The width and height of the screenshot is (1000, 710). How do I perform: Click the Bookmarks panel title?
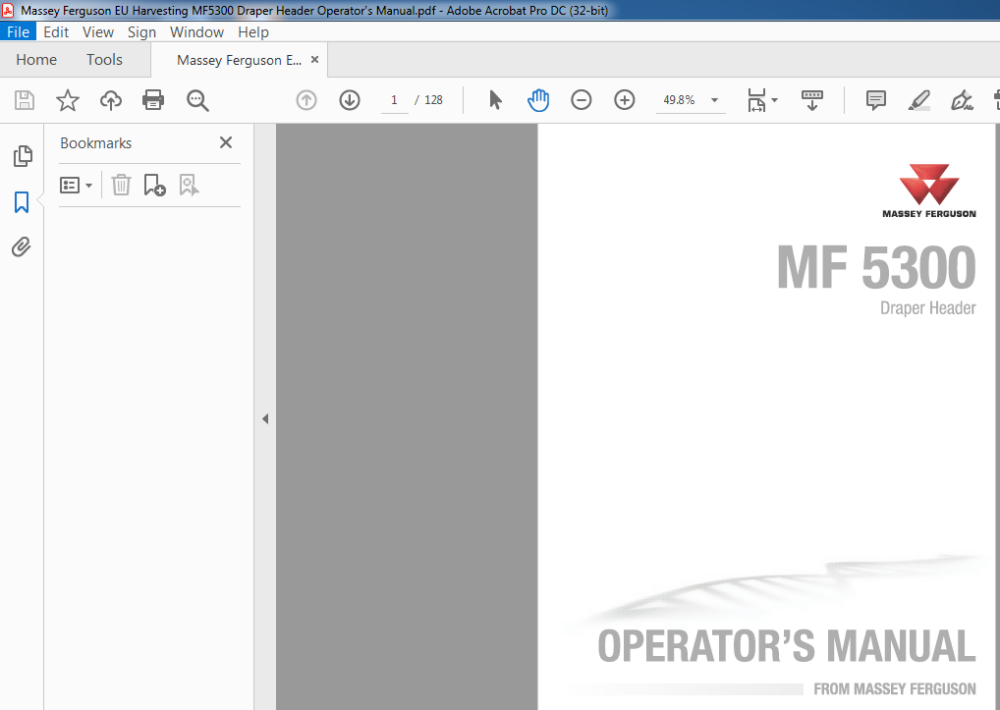(96, 143)
